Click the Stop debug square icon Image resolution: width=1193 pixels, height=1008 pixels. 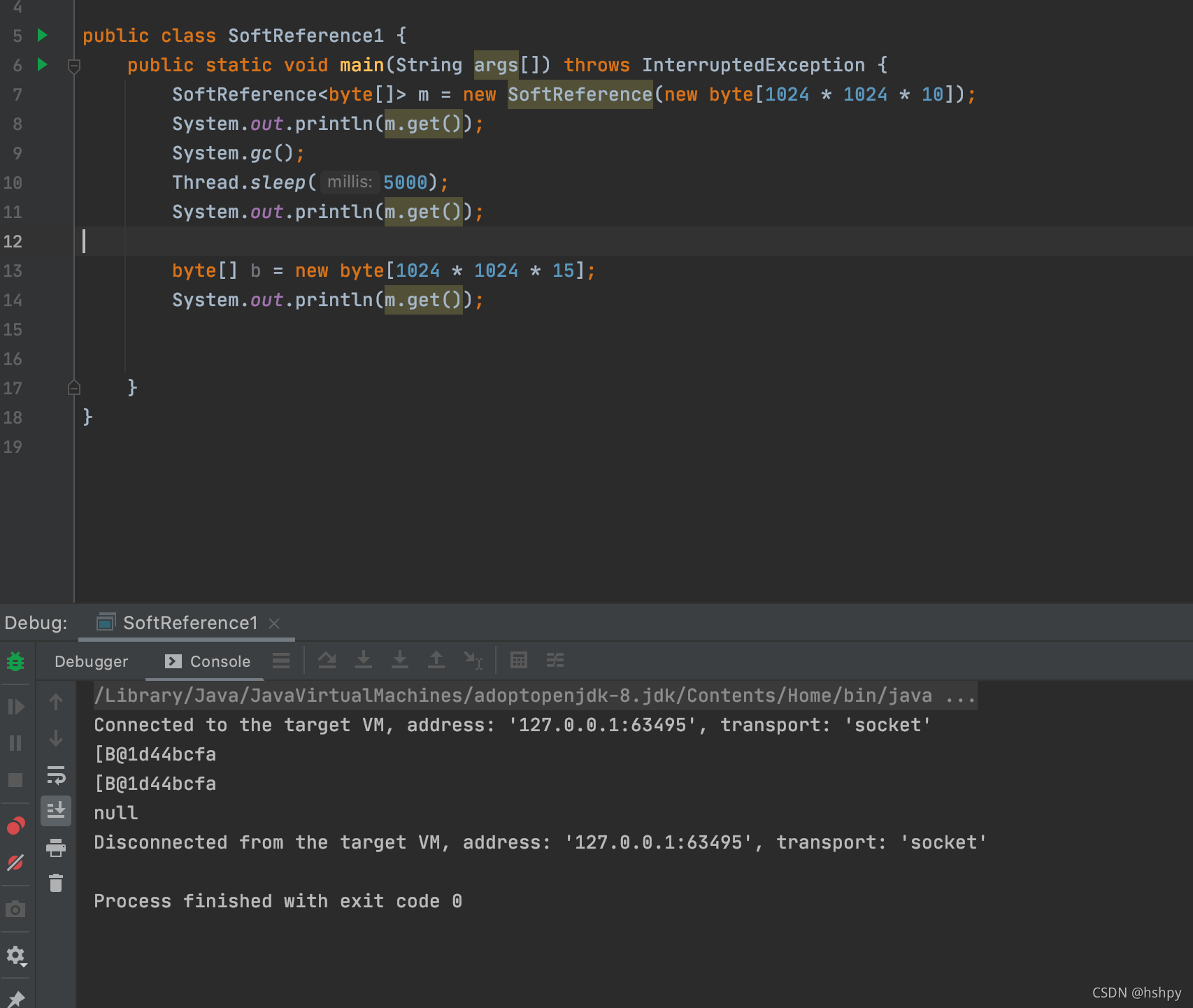pyautogui.click(x=15, y=780)
